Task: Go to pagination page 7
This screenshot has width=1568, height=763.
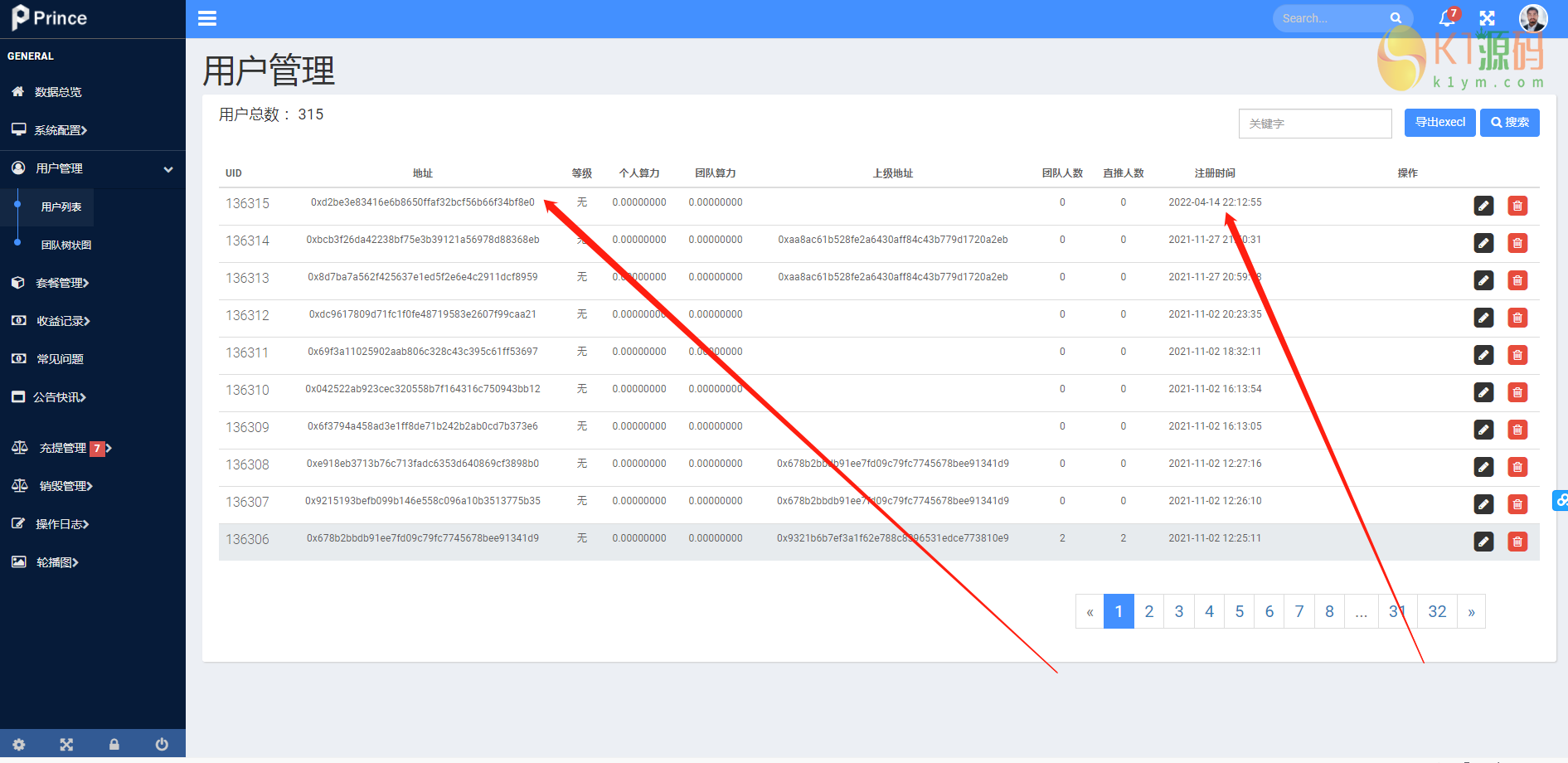Action: [x=1299, y=611]
